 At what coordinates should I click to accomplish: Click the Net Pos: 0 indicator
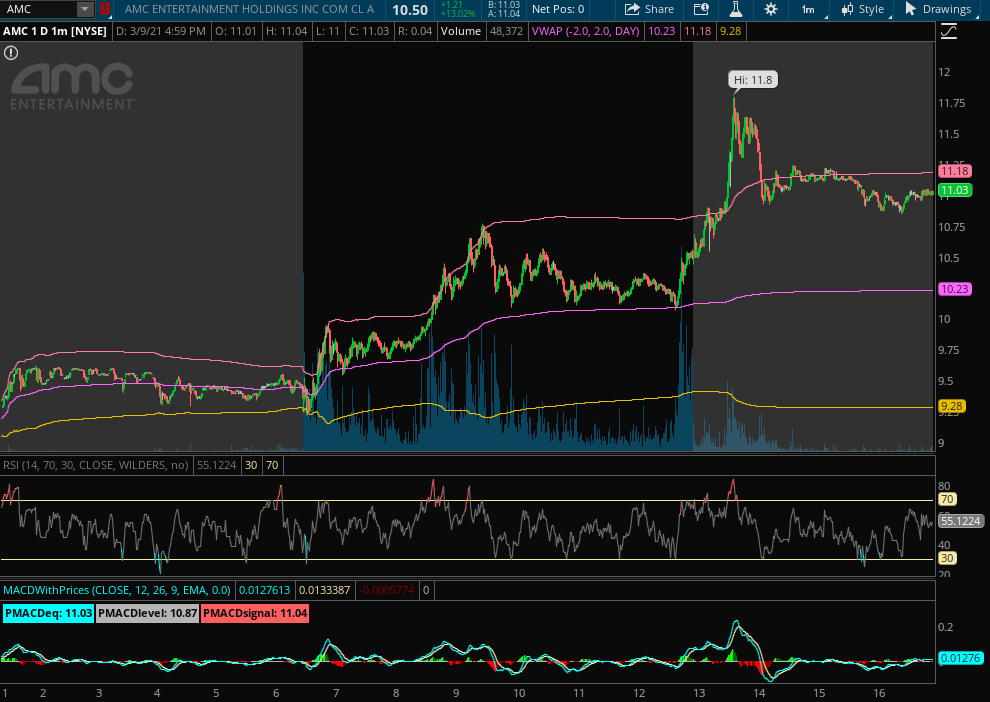(x=558, y=9)
